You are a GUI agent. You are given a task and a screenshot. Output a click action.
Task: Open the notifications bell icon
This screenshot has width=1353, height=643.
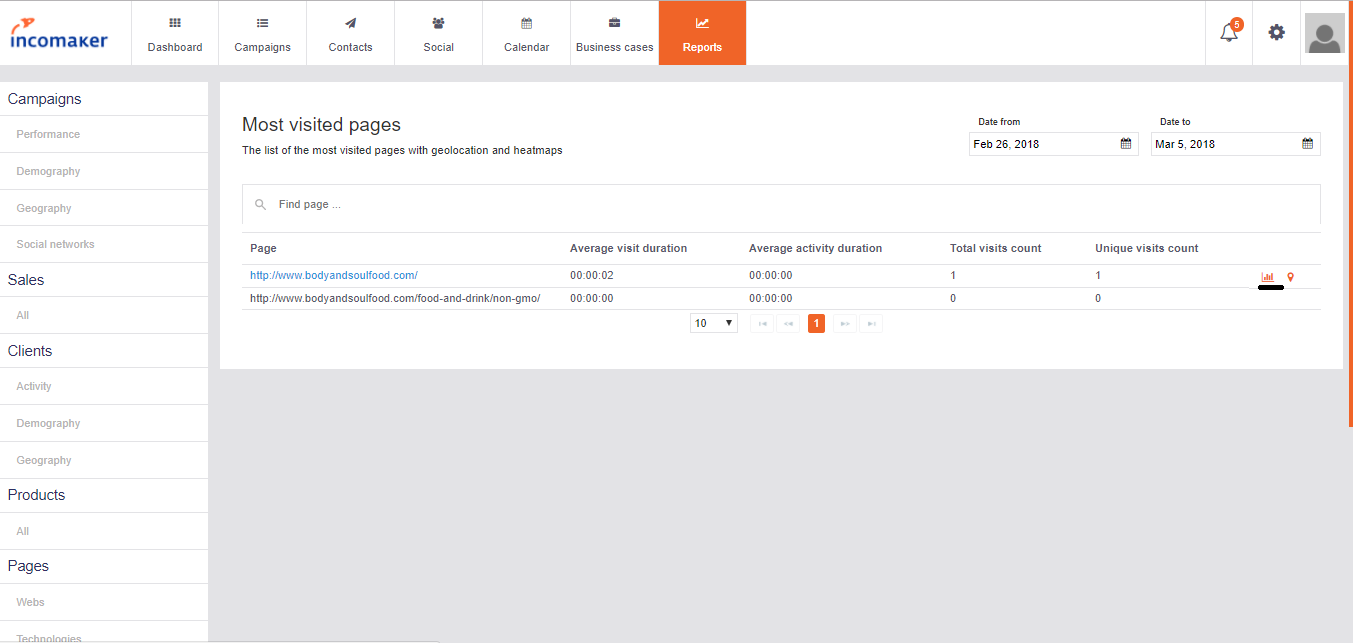[1229, 32]
